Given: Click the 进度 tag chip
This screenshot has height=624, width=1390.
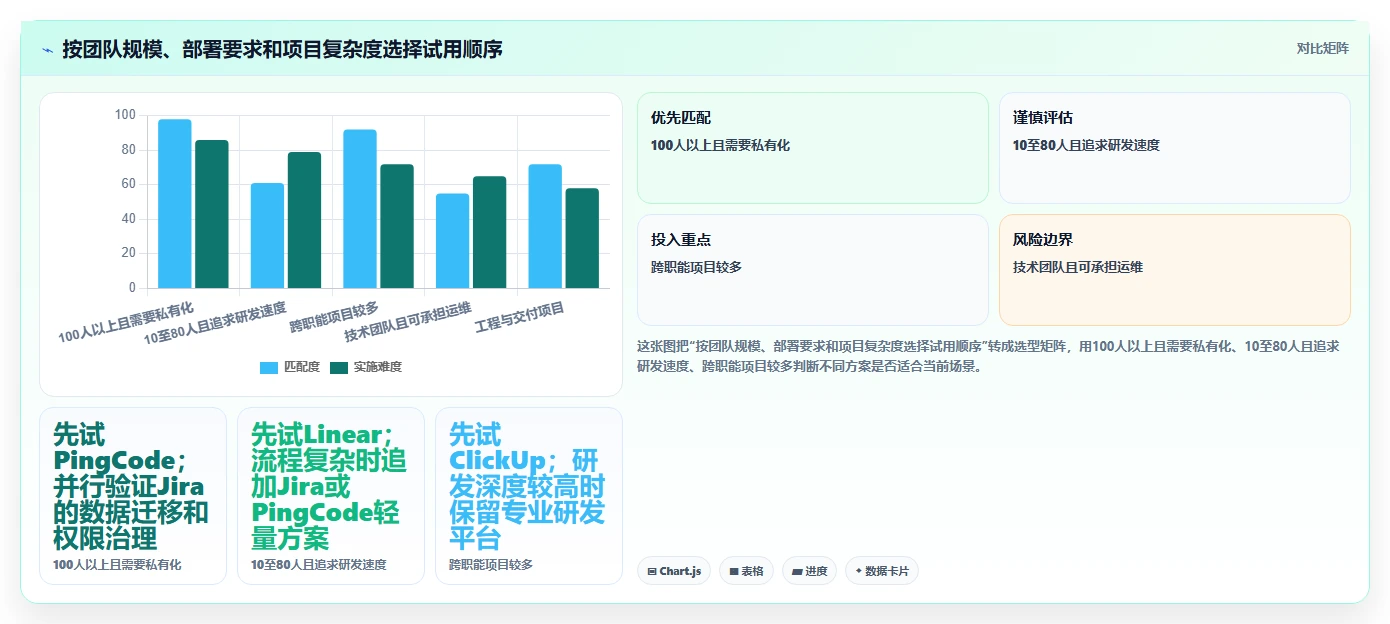Looking at the screenshot, I should (809, 571).
